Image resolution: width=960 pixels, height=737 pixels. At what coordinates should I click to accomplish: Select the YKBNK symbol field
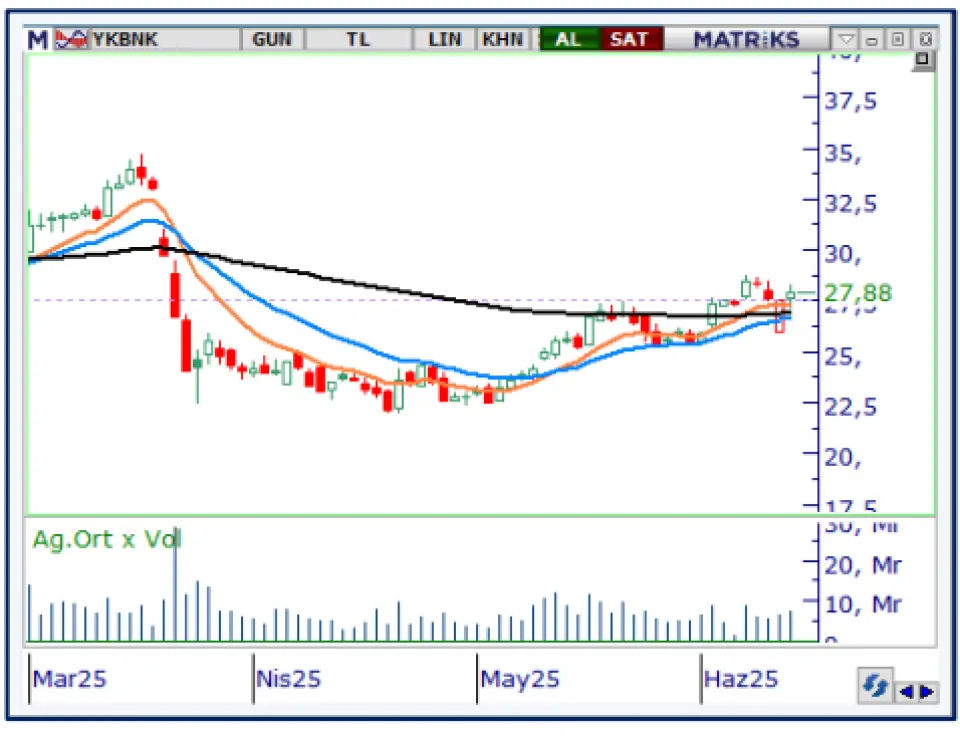pyautogui.click(x=164, y=40)
